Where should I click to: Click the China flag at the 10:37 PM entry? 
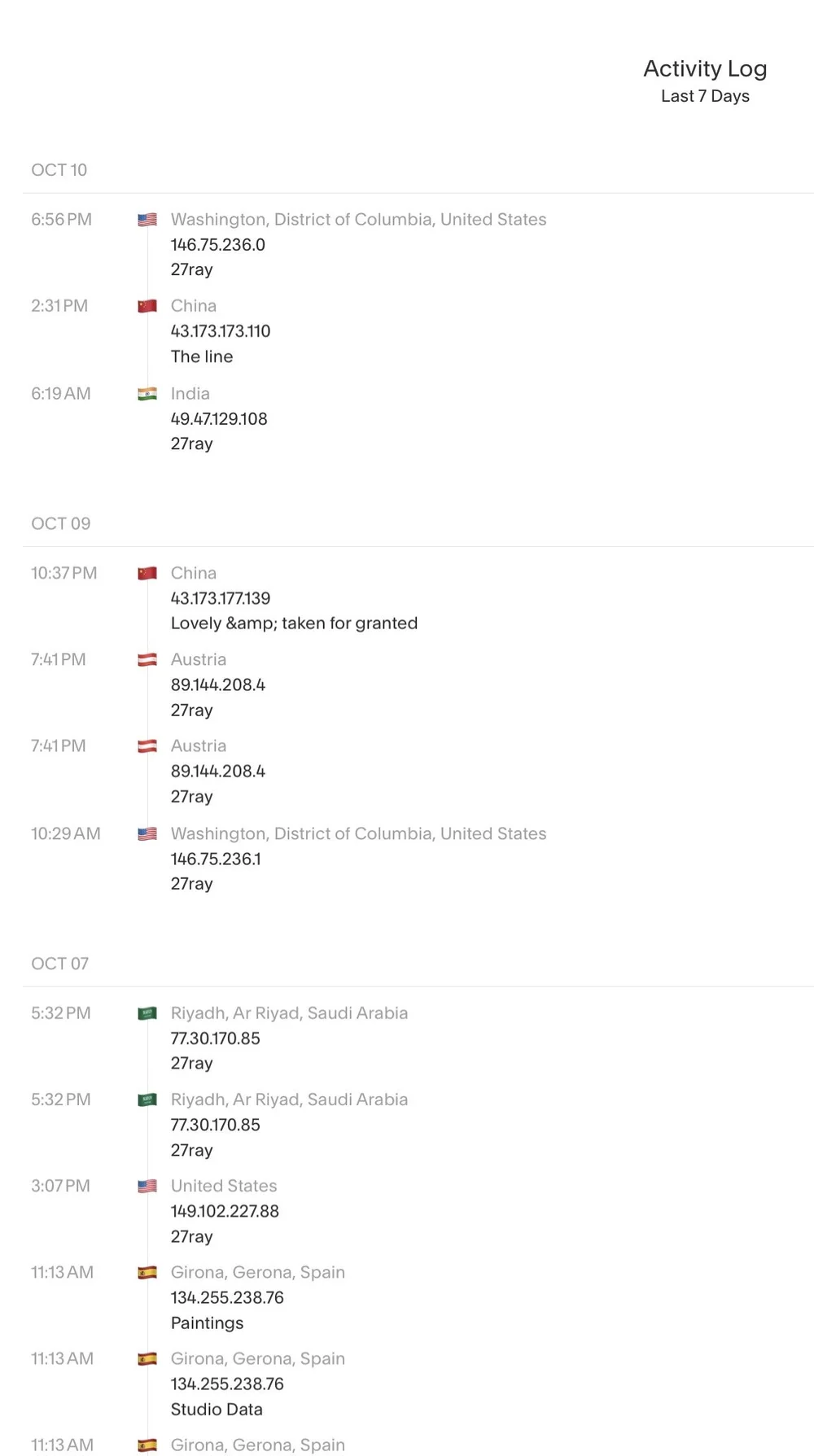click(147, 573)
